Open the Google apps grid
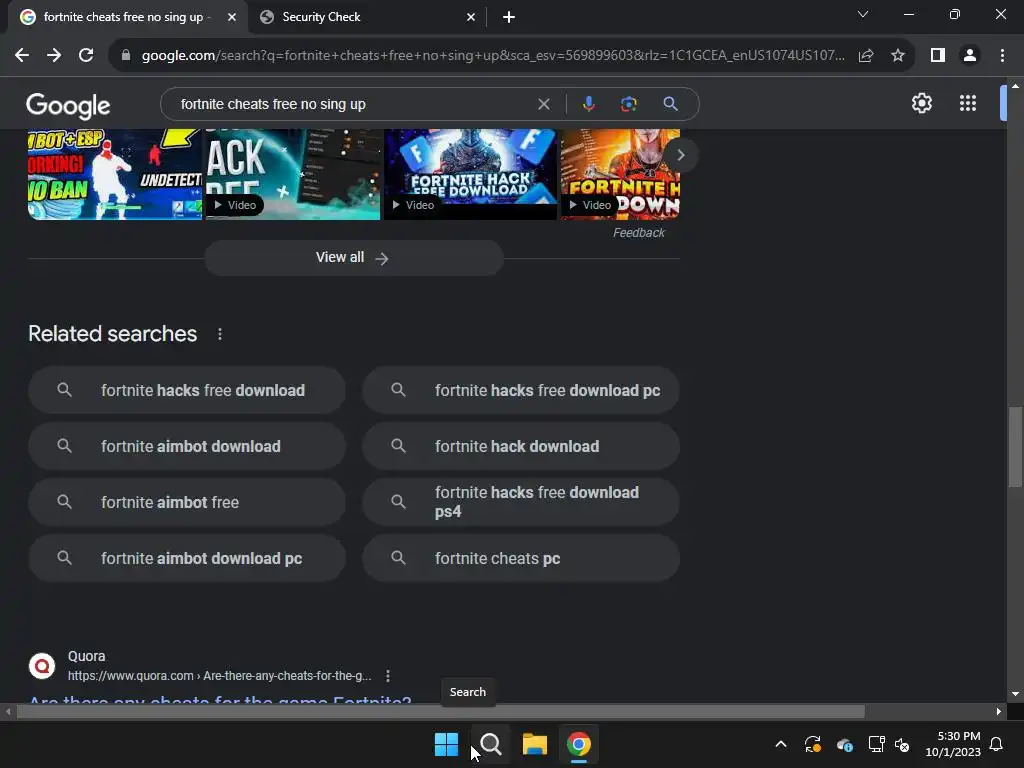The image size is (1024, 768). [x=968, y=103]
